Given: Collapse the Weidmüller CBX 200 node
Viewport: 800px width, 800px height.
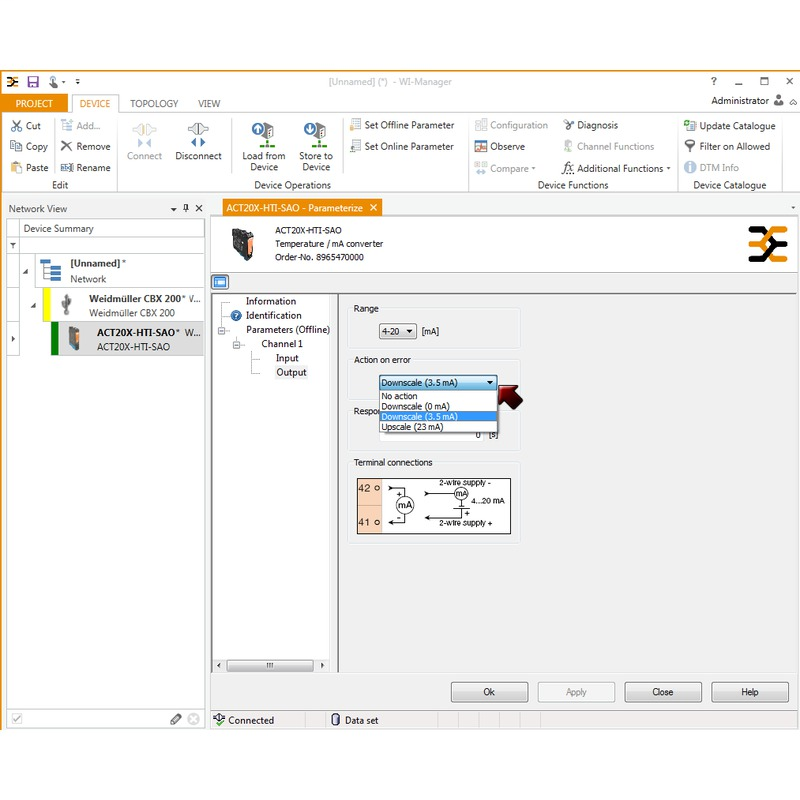Looking at the screenshot, I should [33, 306].
